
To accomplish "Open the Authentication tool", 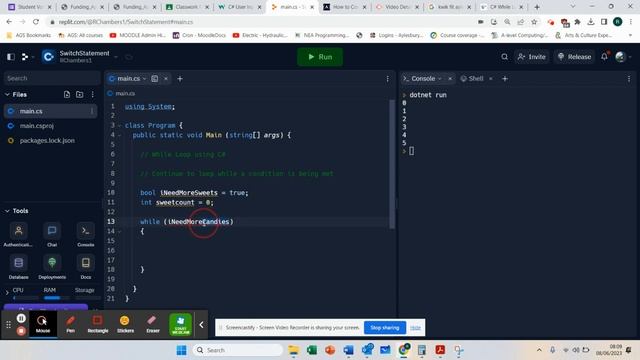I will click(18, 235).
